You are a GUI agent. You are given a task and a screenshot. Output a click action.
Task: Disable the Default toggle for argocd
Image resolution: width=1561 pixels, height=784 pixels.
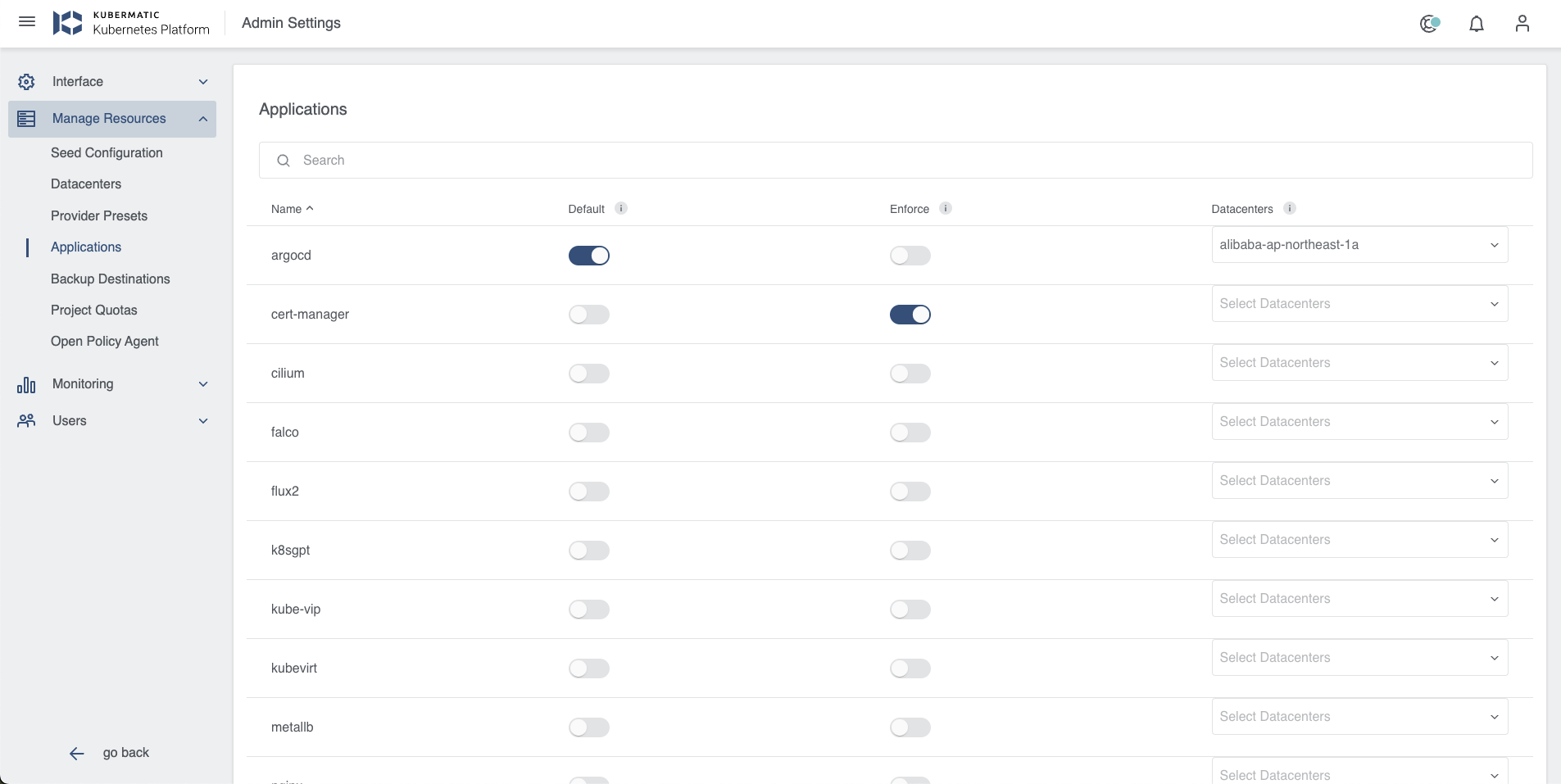coord(588,256)
